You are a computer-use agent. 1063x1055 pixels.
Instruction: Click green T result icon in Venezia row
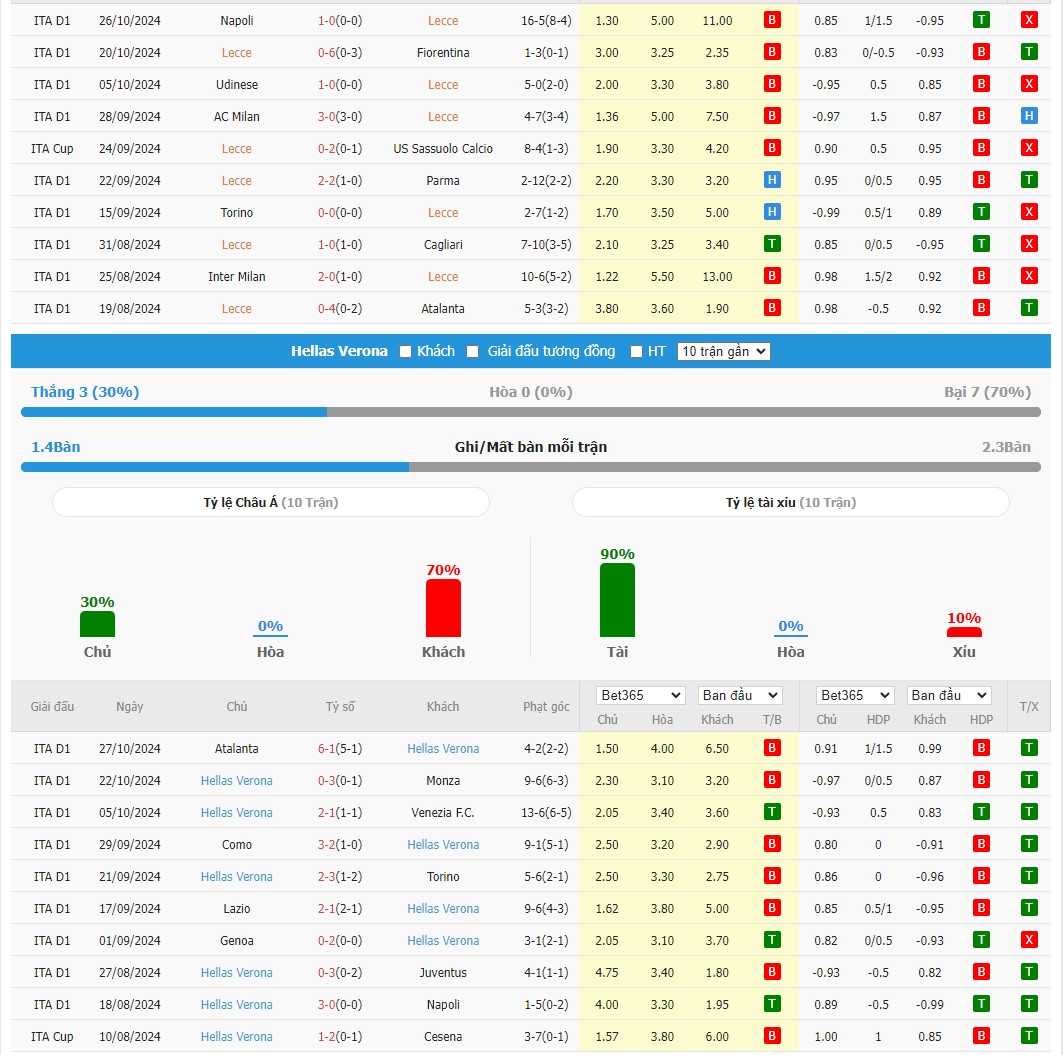[x=771, y=812]
